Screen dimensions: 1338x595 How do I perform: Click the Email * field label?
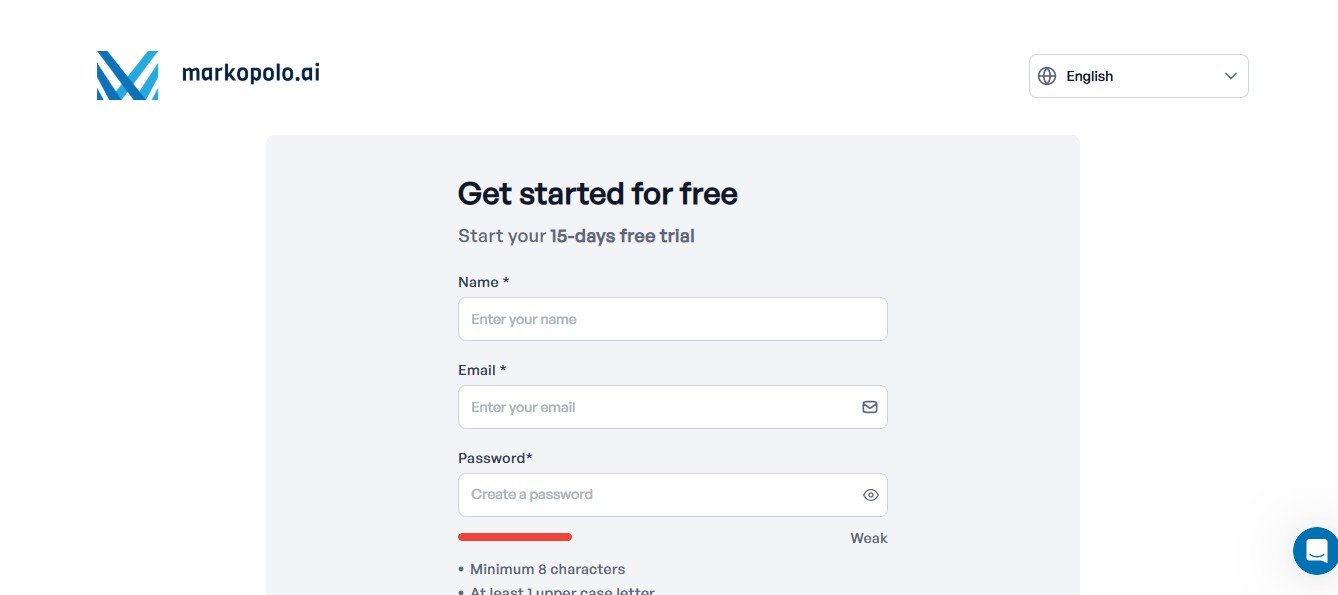[x=482, y=370]
